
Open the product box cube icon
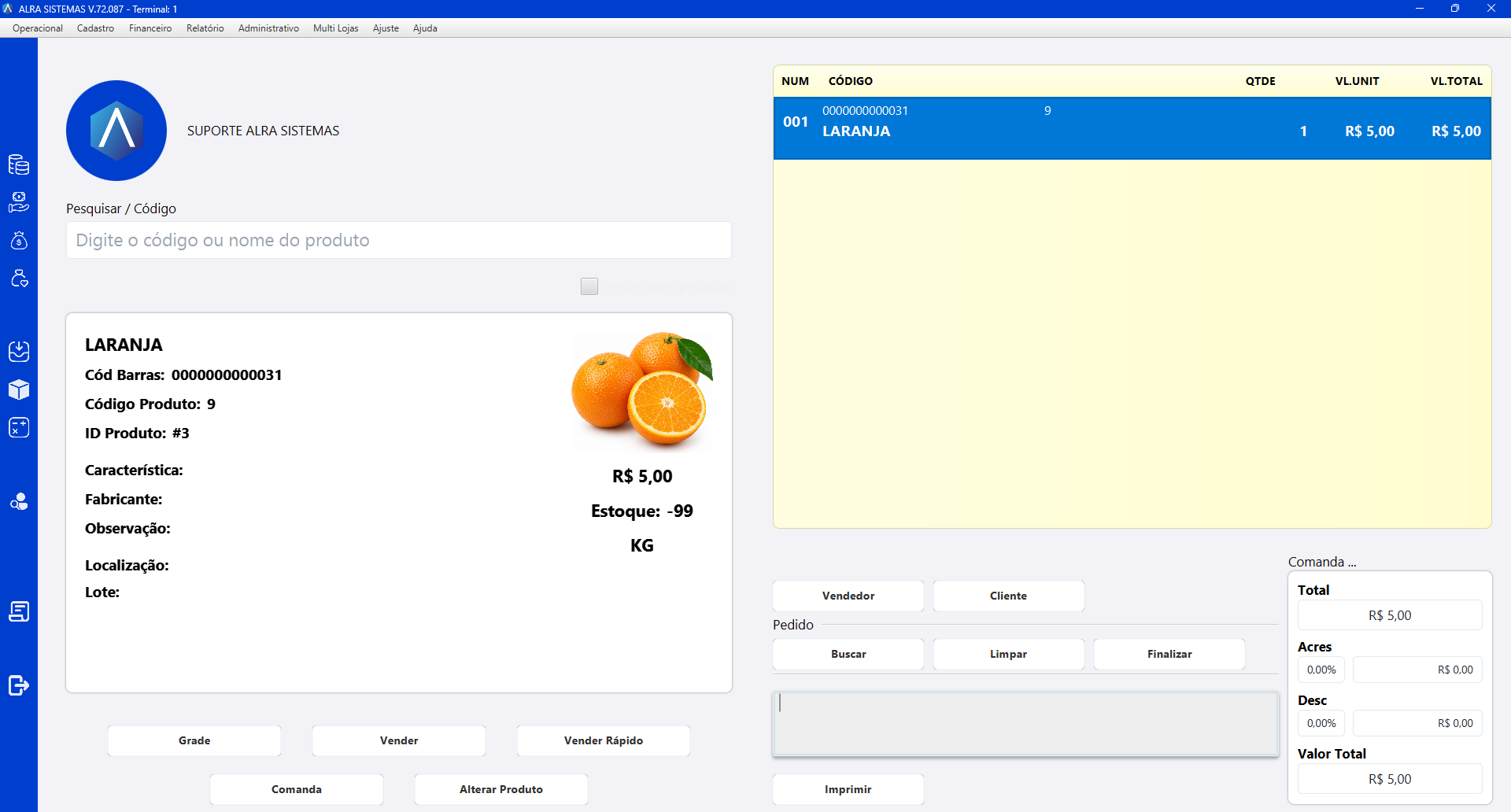point(19,389)
